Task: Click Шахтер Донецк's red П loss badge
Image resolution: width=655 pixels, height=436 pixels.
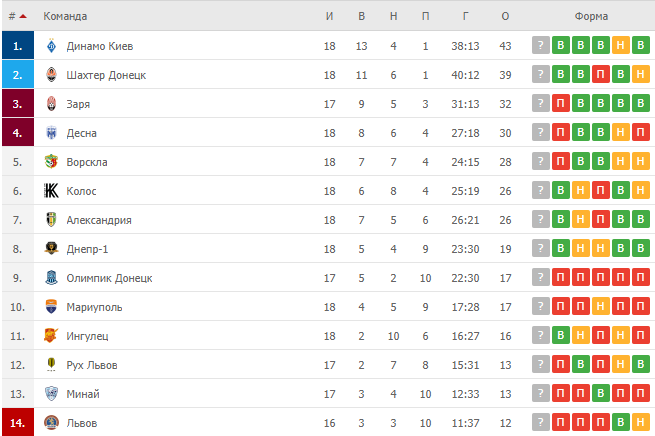Action: [601, 74]
